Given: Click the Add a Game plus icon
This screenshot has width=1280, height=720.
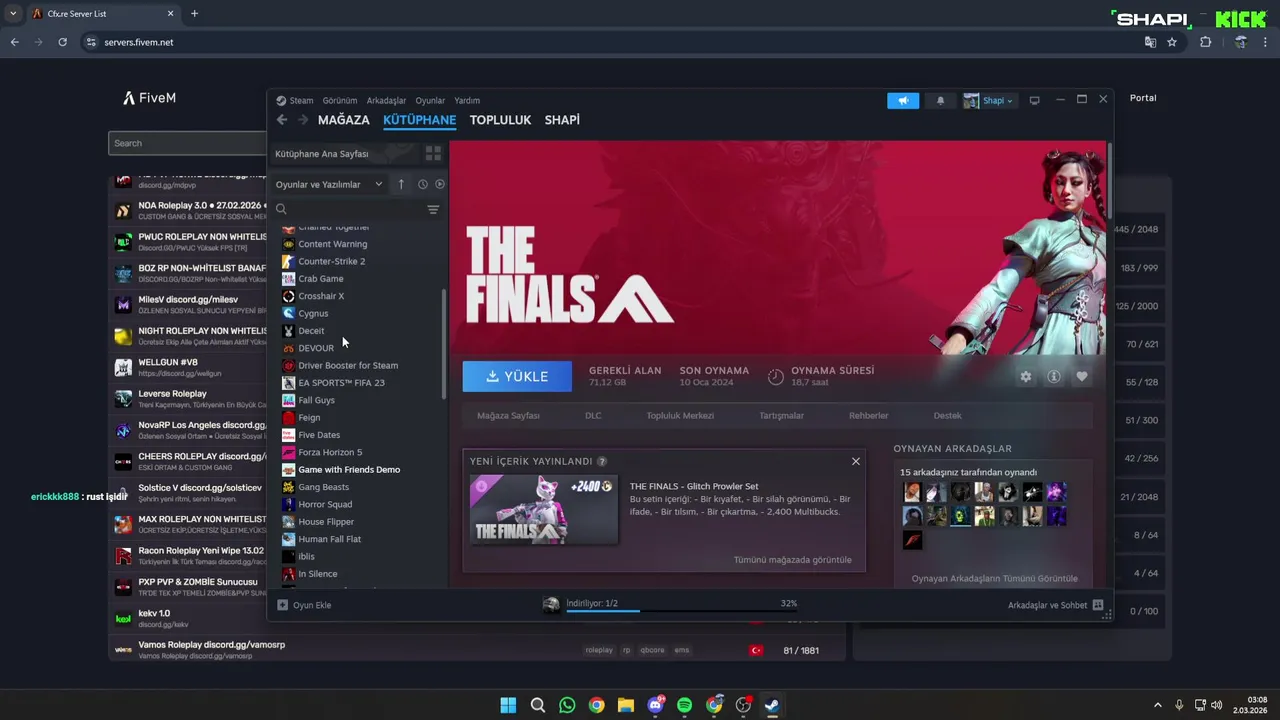Looking at the screenshot, I should click(283, 605).
